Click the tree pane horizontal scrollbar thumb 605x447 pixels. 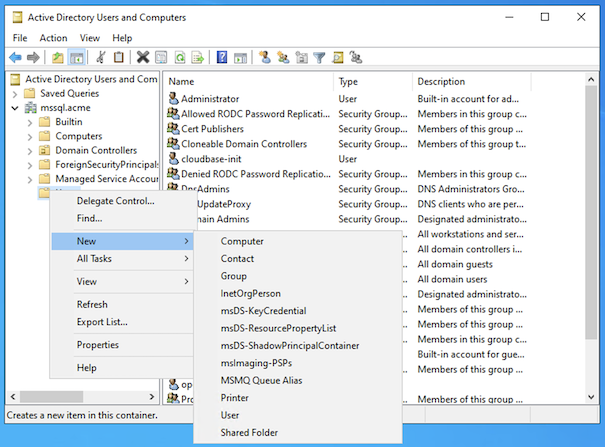51,396
